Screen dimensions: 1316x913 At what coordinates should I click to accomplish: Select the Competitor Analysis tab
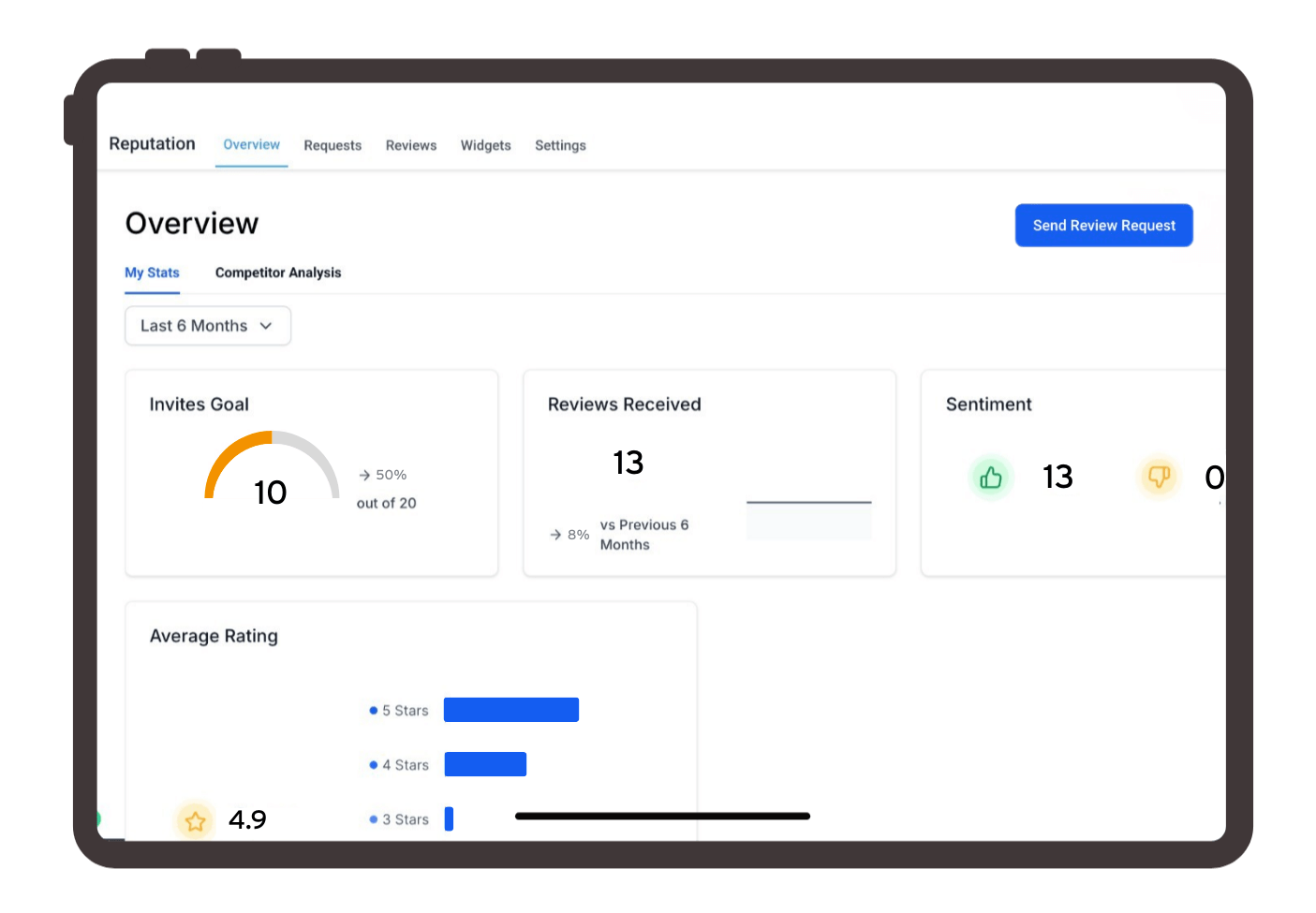(x=278, y=272)
